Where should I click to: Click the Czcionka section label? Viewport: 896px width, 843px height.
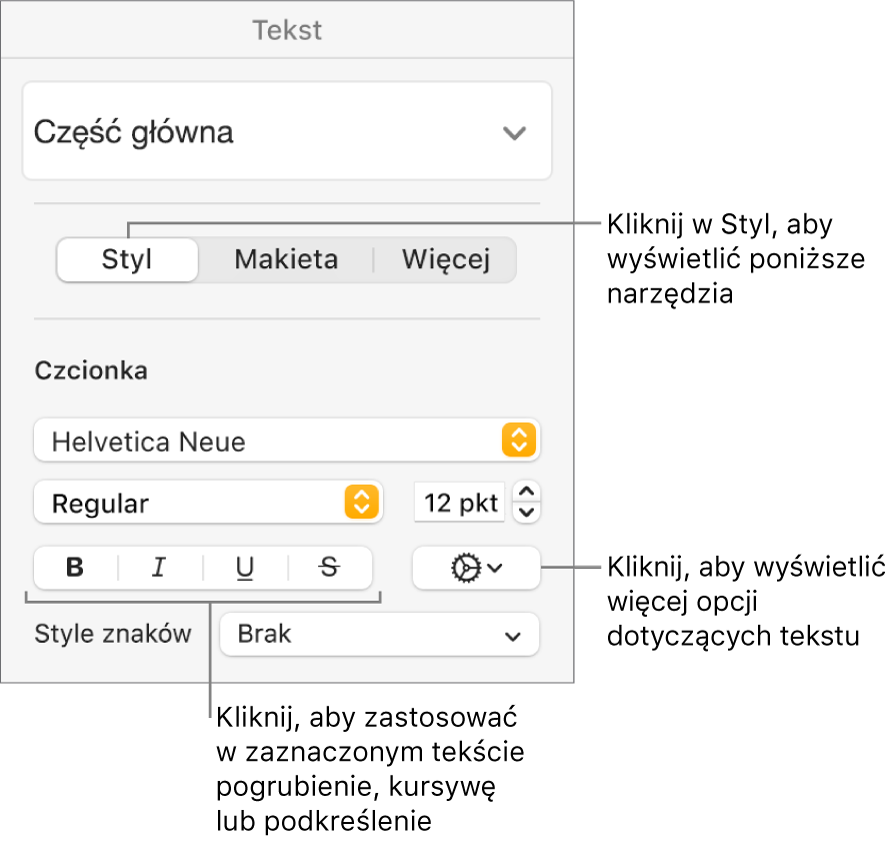point(91,370)
